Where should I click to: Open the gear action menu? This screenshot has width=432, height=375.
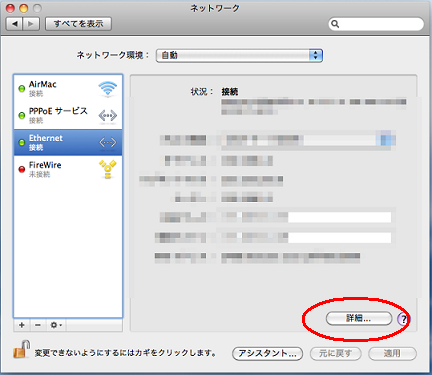pos(56,325)
